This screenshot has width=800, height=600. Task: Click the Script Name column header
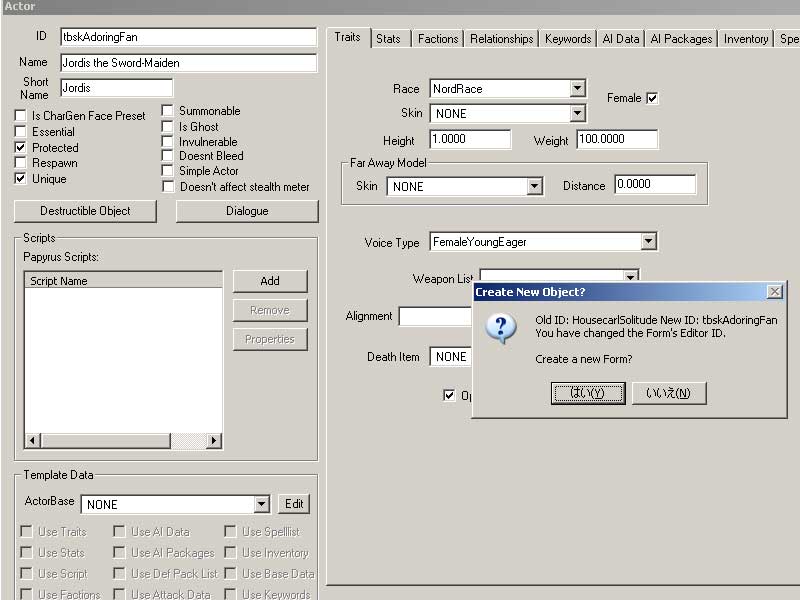[123, 281]
